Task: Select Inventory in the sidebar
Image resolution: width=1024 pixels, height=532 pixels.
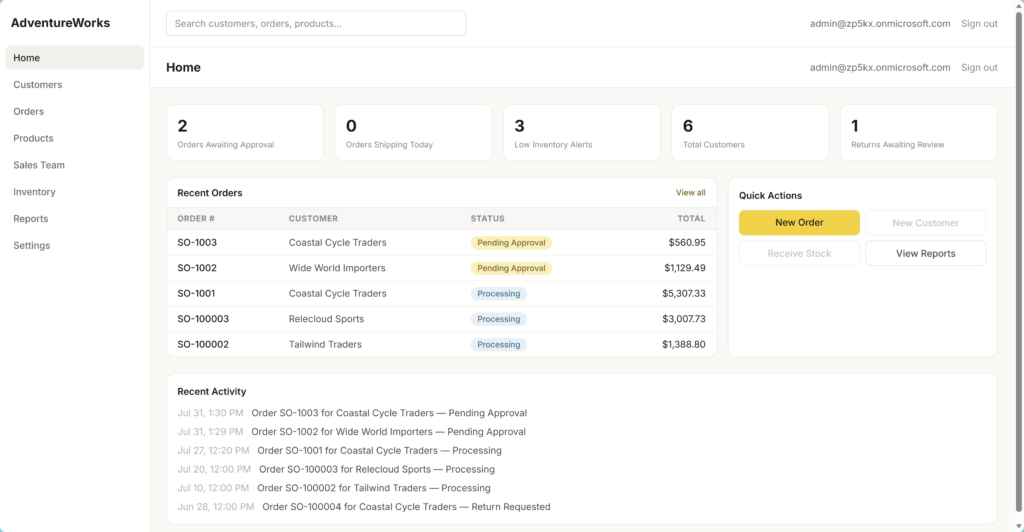Action: click(74, 191)
